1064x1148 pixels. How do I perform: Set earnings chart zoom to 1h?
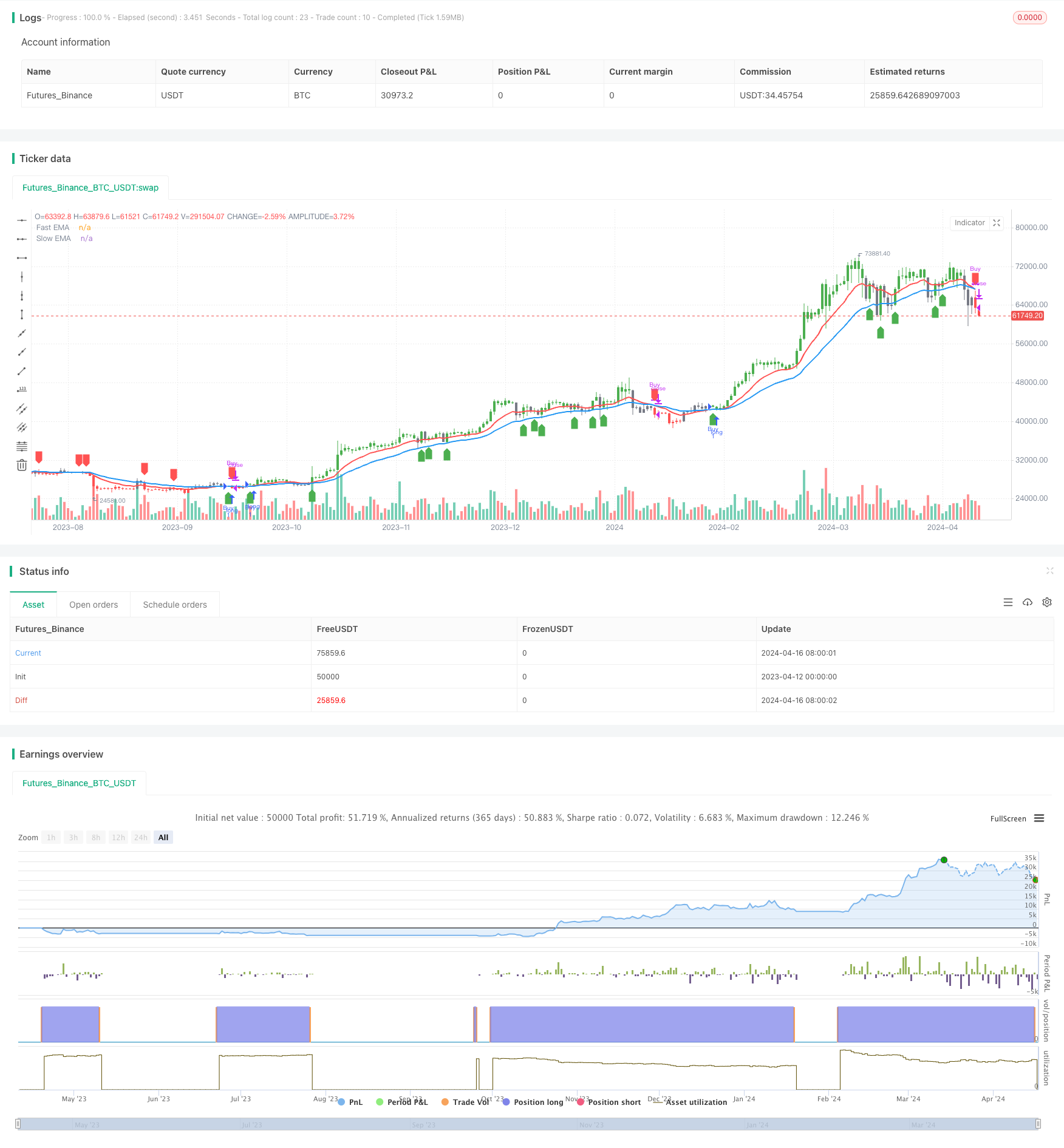click(51, 837)
